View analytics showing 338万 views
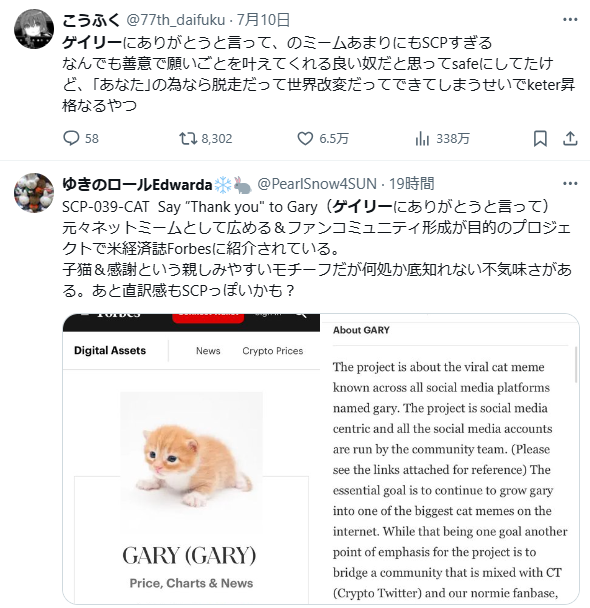This screenshot has width=590, height=608. (x=442, y=138)
